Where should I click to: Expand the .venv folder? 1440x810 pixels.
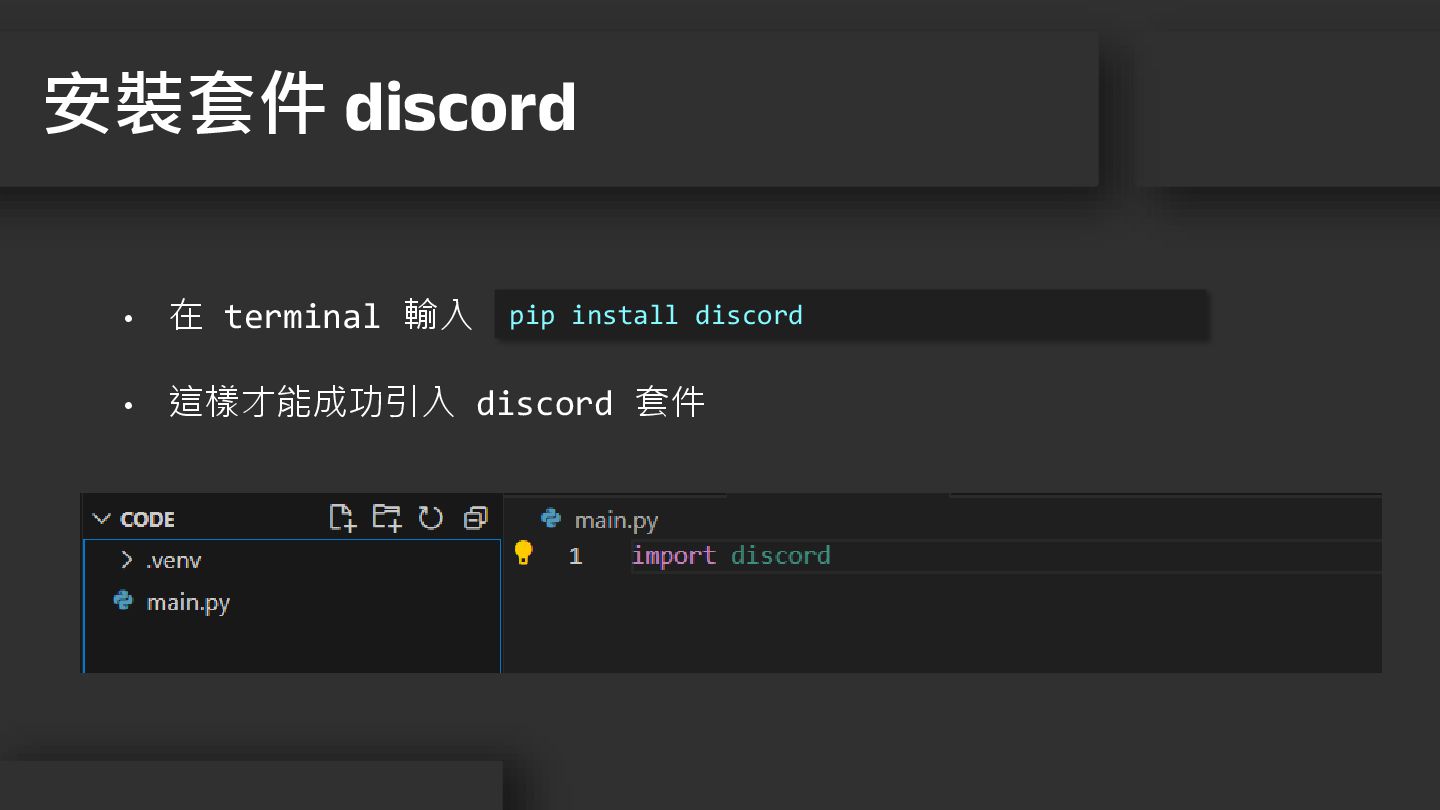127,560
